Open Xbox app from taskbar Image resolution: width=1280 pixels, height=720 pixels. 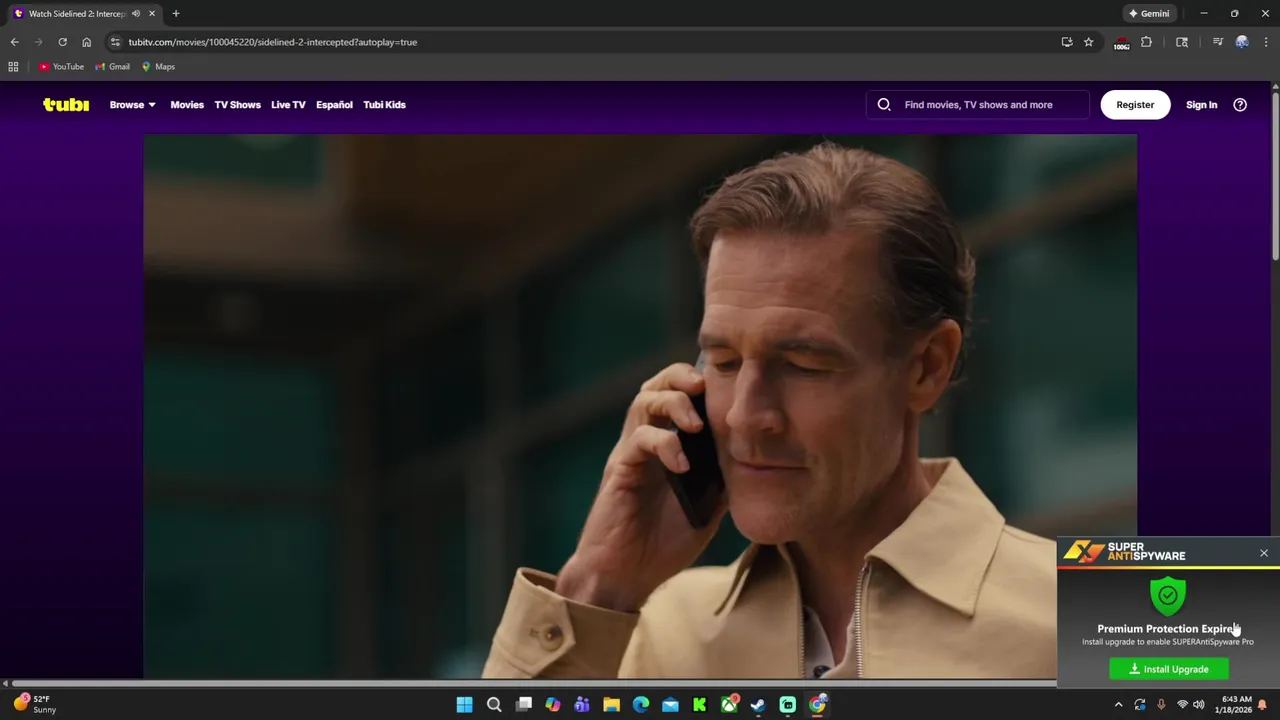(x=729, y=705)
